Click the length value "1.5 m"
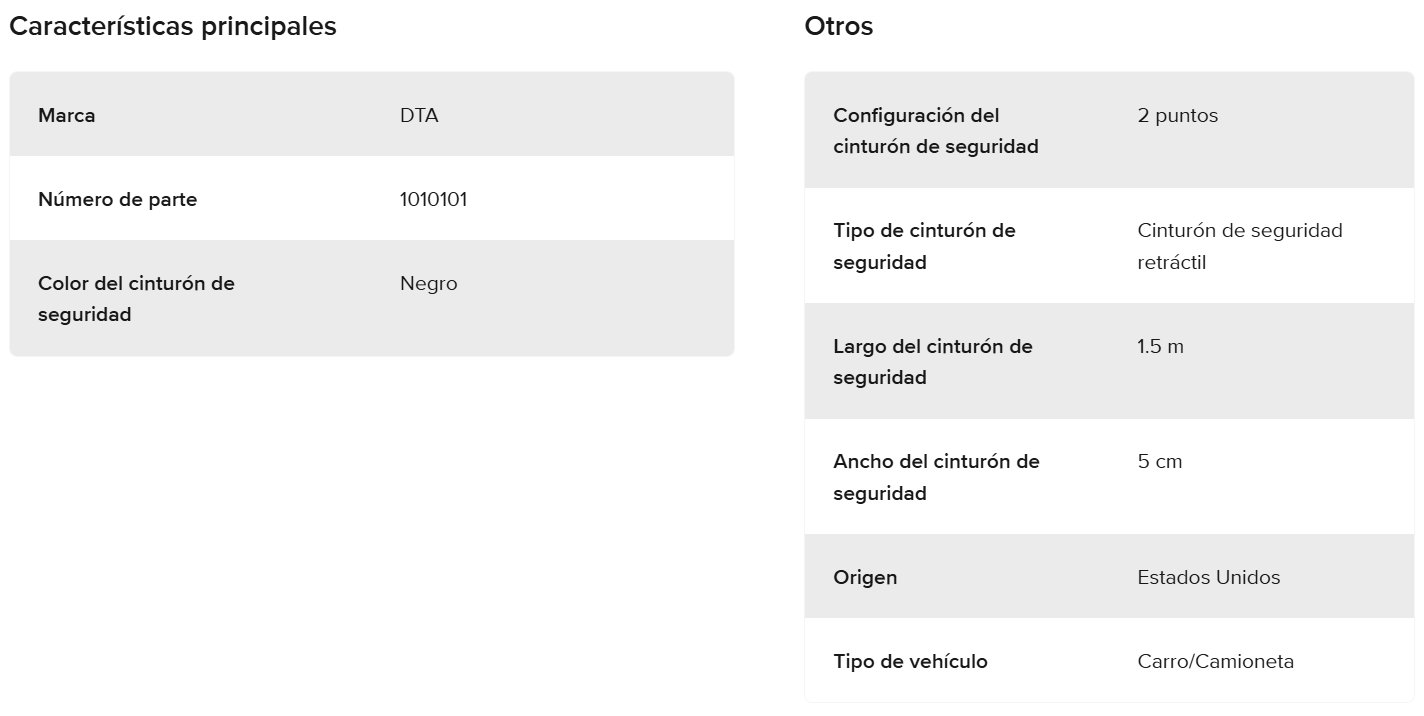This screenshot has width=1424, height=716. click(x=1160, y=346)
